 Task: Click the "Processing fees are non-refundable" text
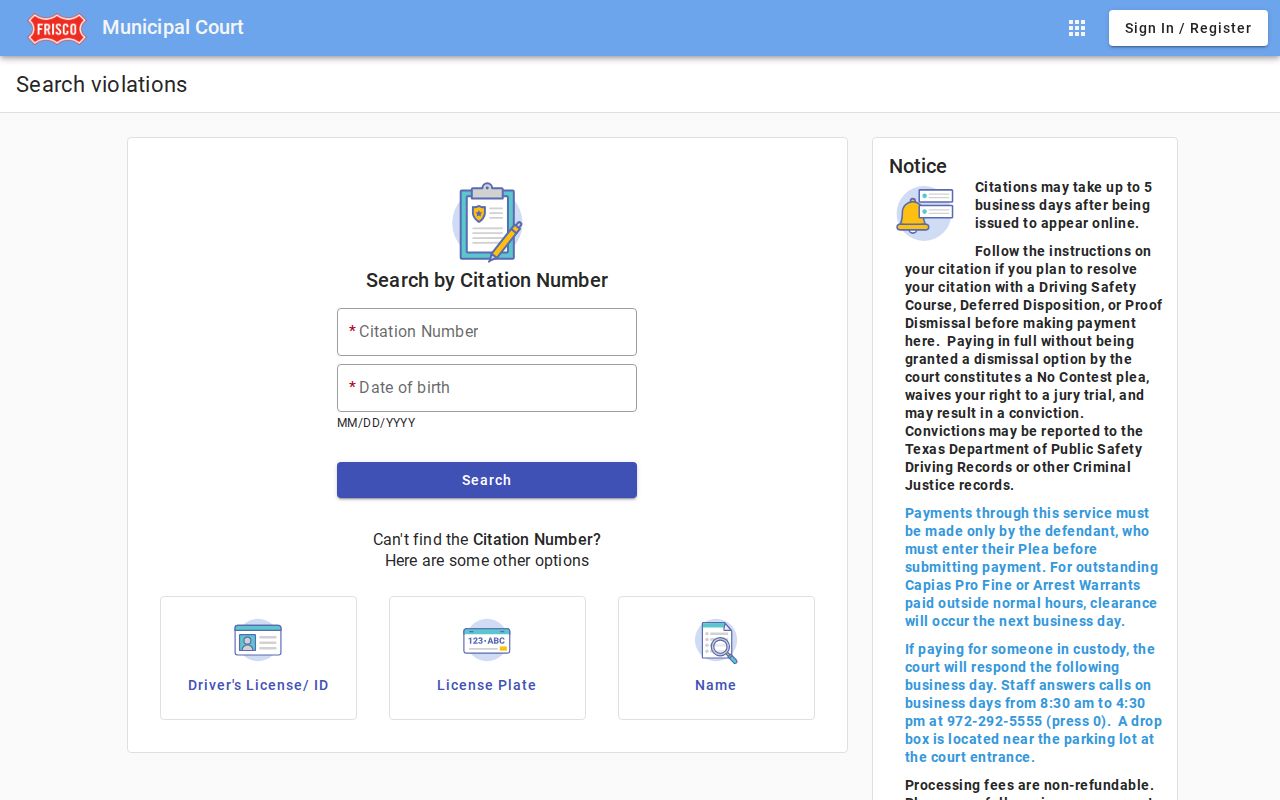(x=1029, y=785)
